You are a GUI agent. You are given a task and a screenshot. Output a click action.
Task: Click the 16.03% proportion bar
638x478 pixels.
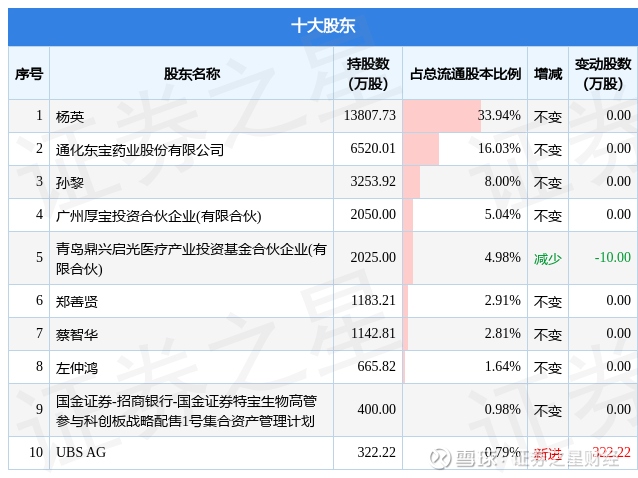[421, 149]
